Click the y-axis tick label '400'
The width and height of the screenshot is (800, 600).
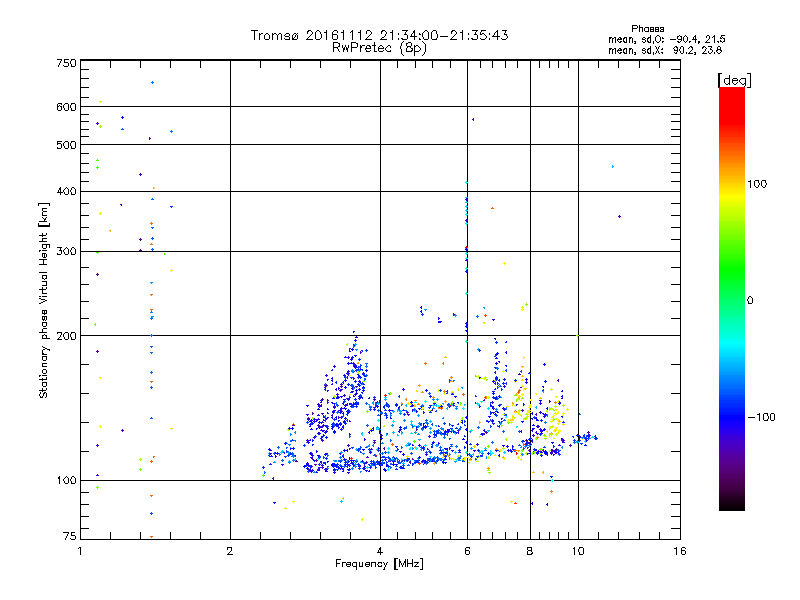click(x=66, y=192)
